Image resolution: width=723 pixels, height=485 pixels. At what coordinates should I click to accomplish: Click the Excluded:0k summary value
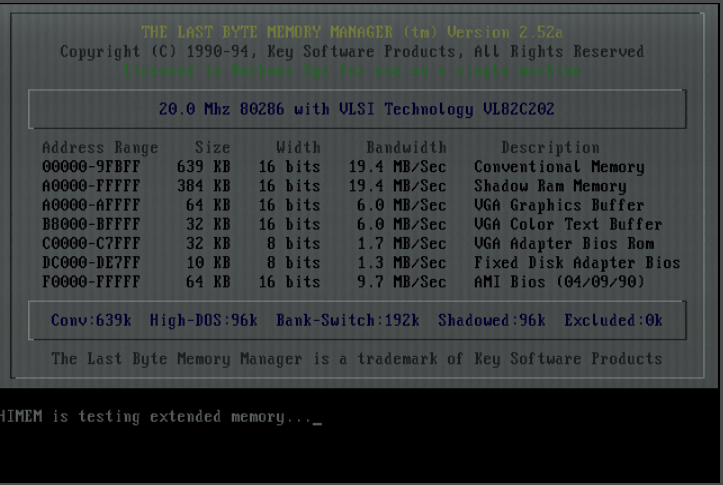(613, 321)
